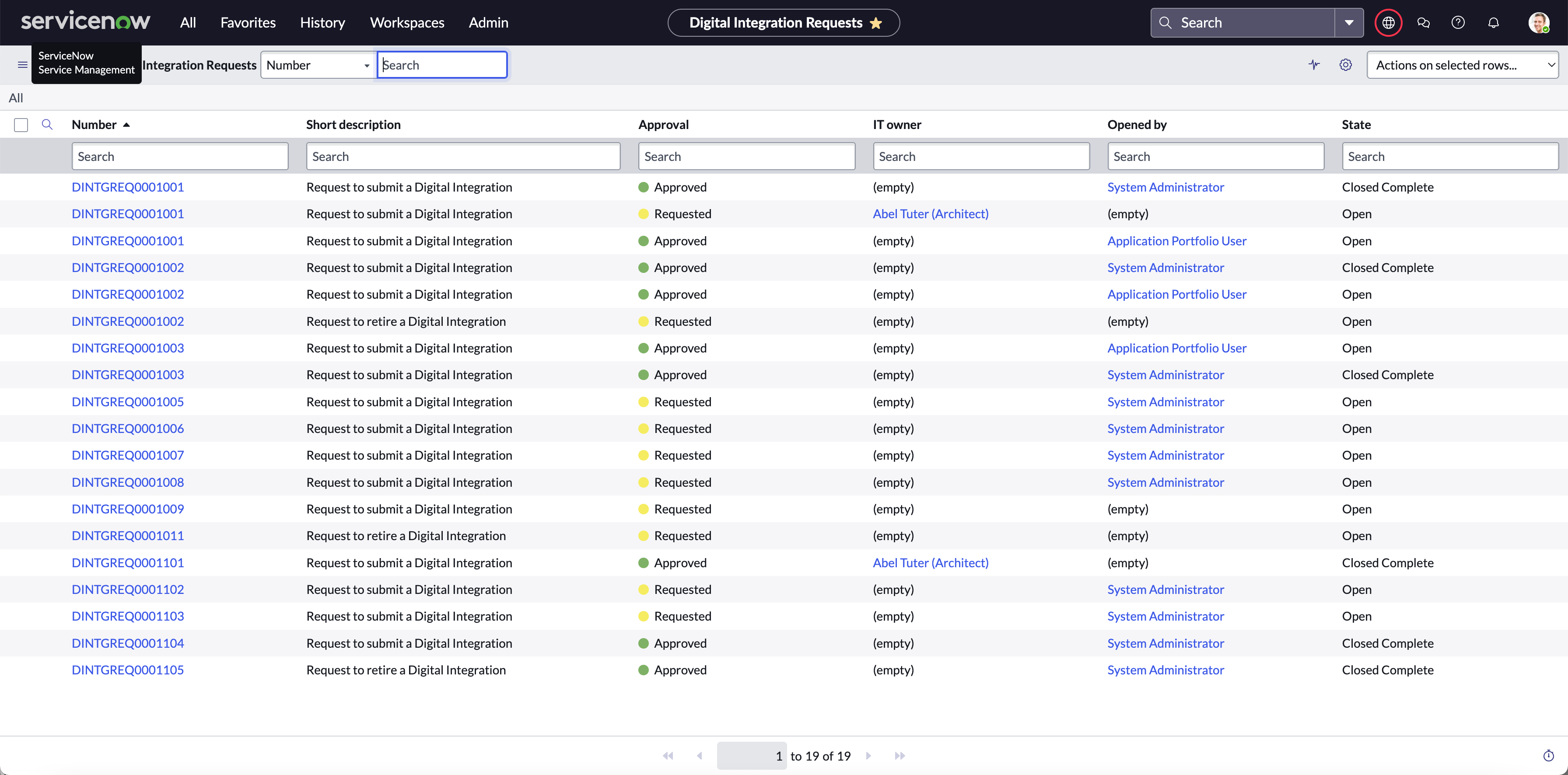This screenshot has width=1568, height=775.
Task: Open the notifications bell icon
Action: [x=1493, y=22]
